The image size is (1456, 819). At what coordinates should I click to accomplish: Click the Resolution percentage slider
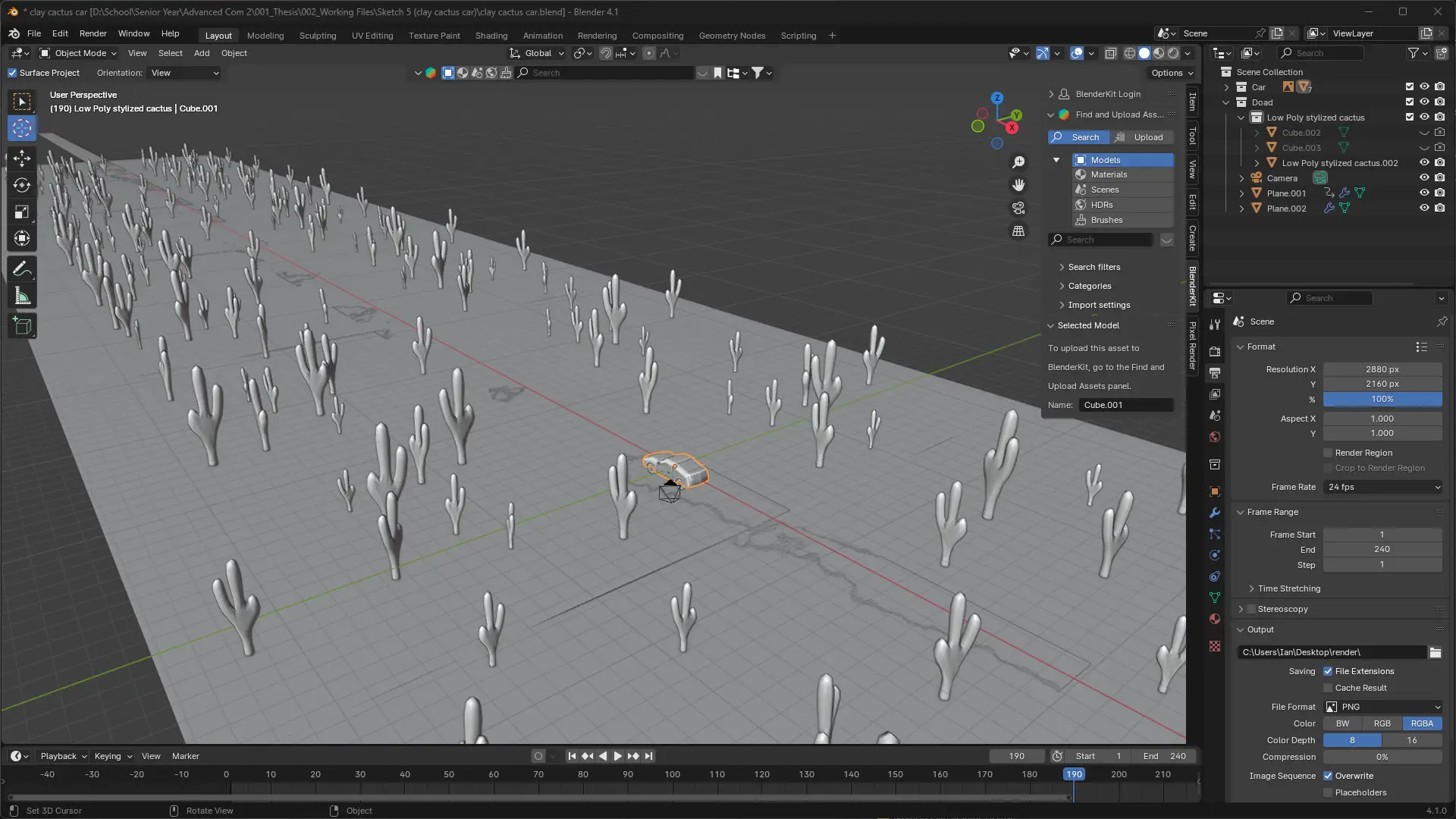[x=1382, y=399]
